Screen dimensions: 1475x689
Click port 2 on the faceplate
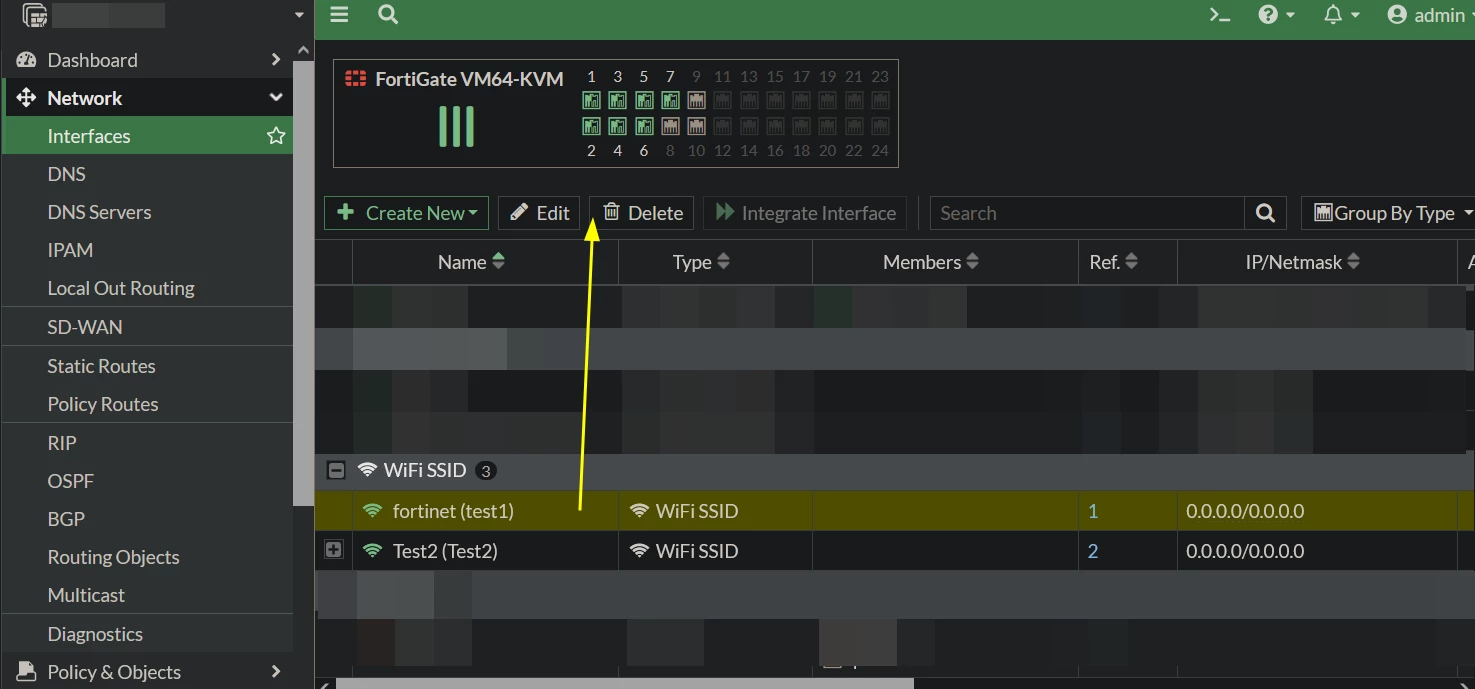coord(591,126)
